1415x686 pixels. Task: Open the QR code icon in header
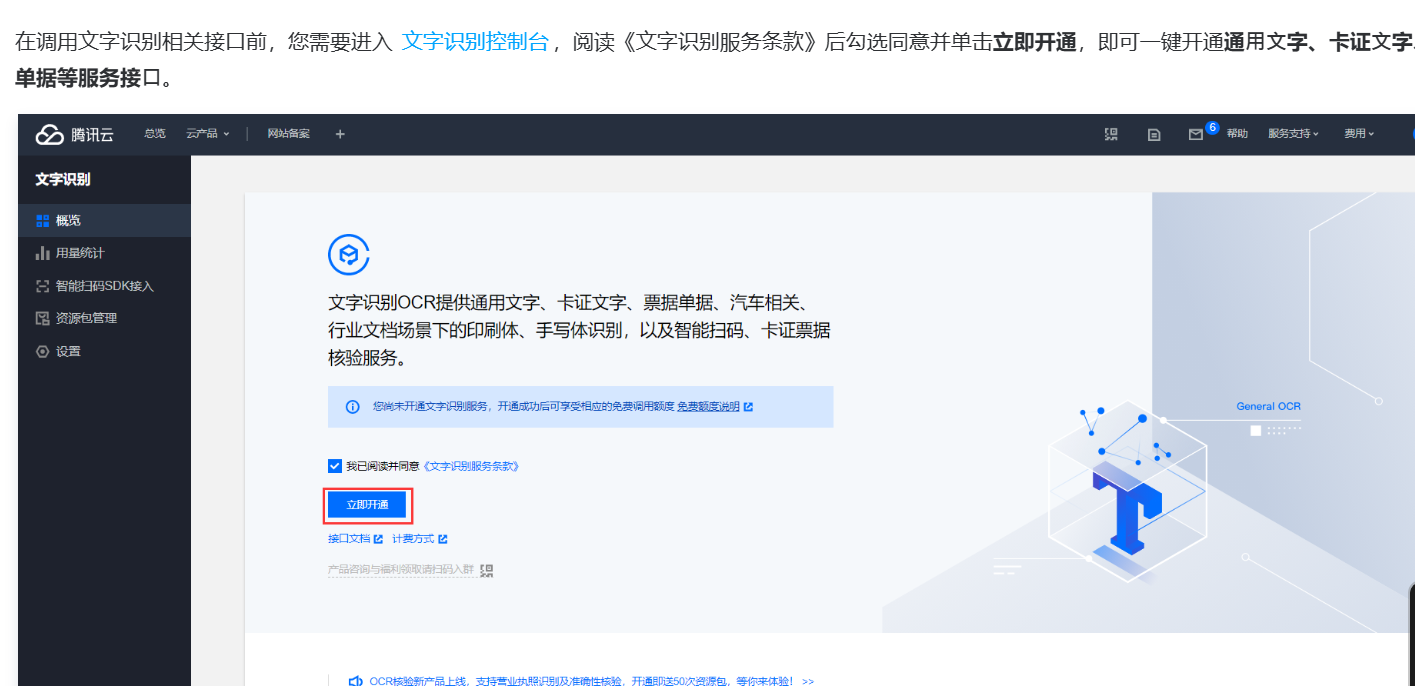1111,134
